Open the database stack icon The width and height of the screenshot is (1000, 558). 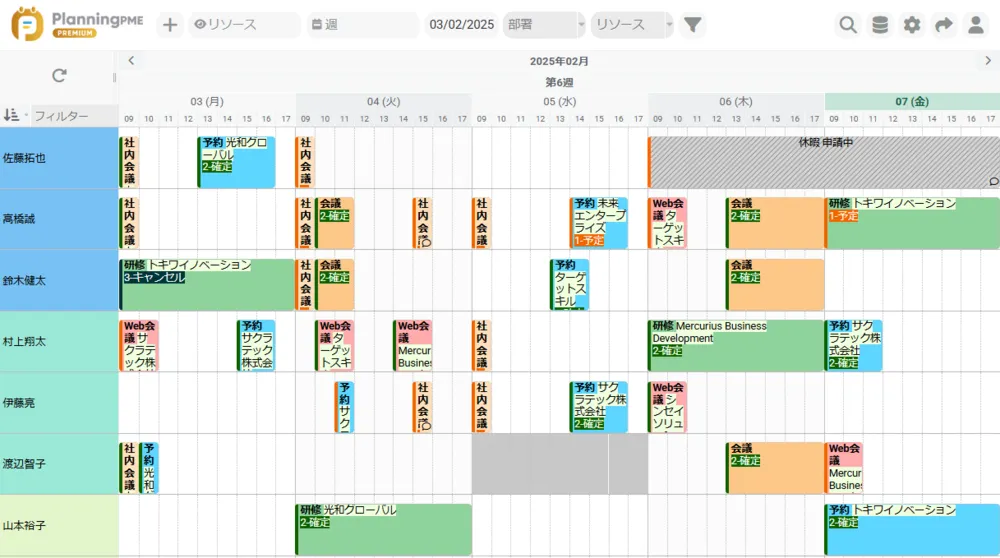[x=880, y=25]
